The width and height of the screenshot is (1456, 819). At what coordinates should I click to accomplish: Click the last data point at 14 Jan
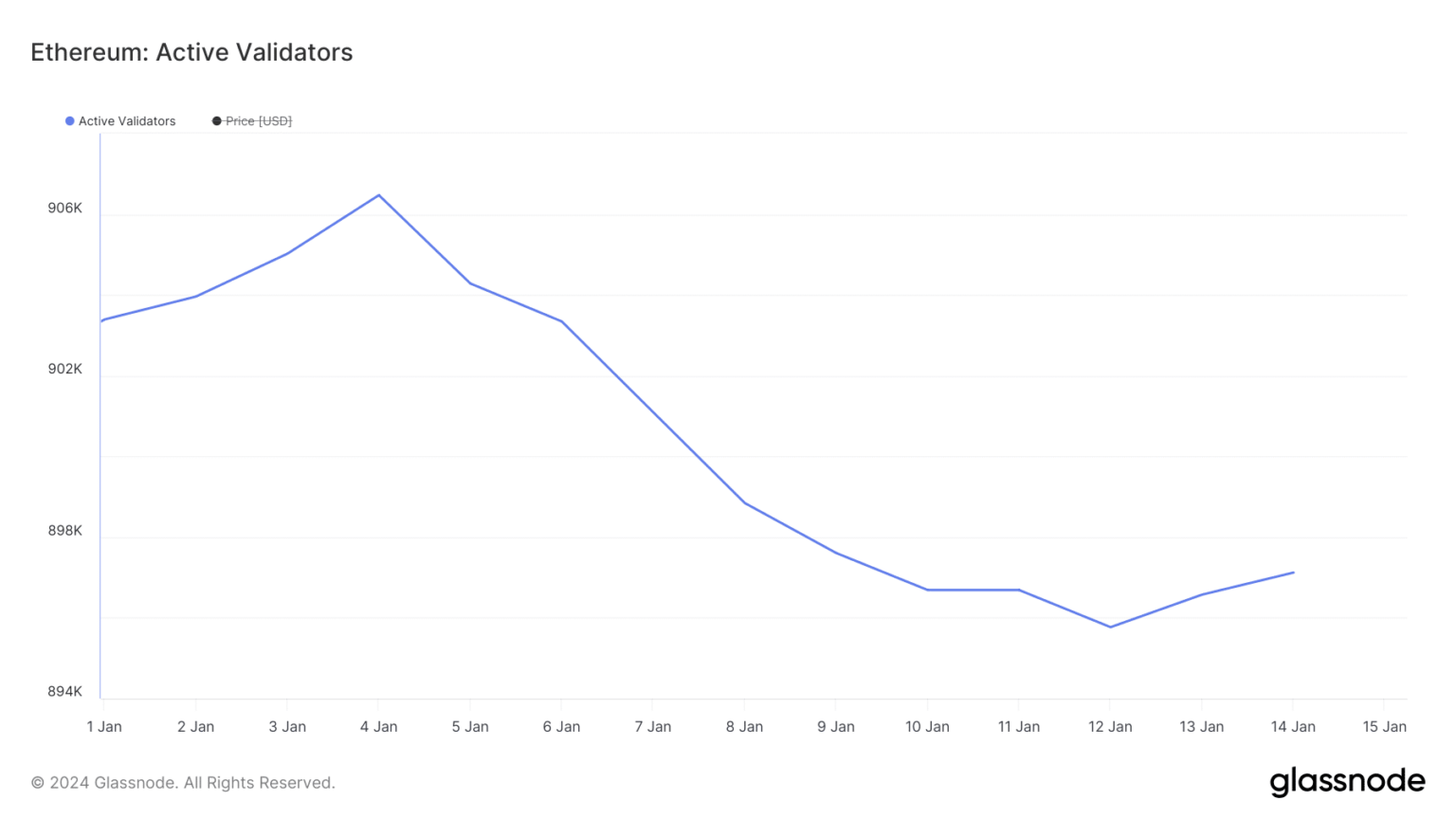coord(1293,573)
